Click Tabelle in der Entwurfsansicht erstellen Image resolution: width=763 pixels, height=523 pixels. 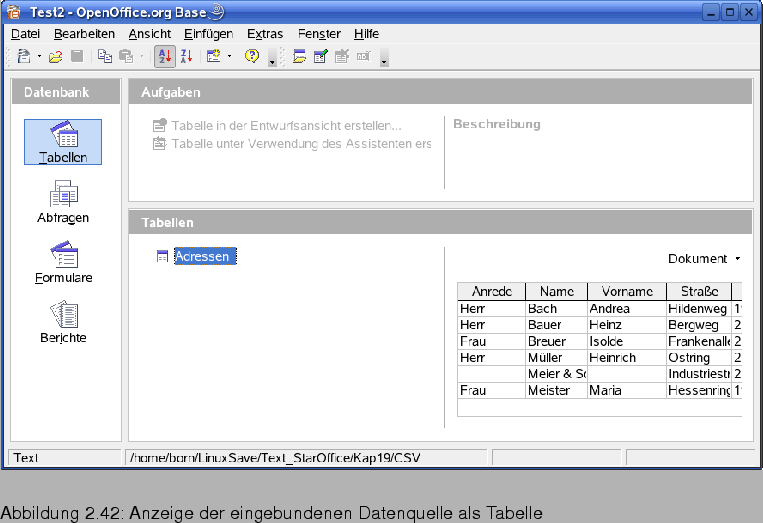[277, 126]
